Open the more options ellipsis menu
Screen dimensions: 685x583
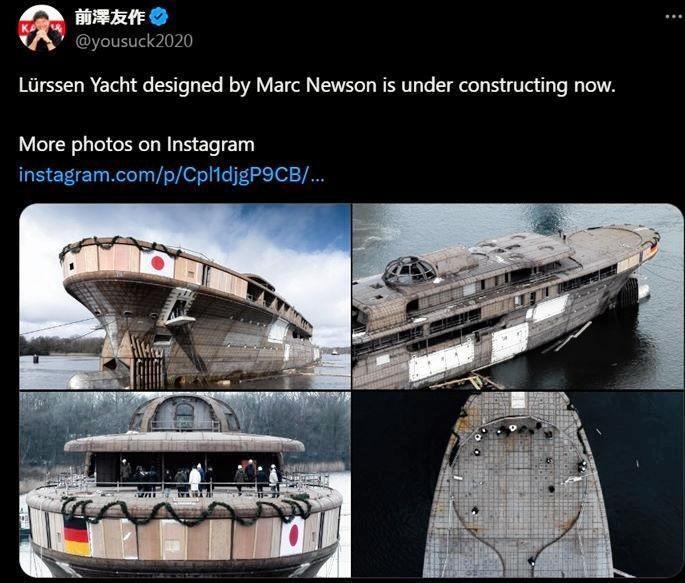(675, 17)
